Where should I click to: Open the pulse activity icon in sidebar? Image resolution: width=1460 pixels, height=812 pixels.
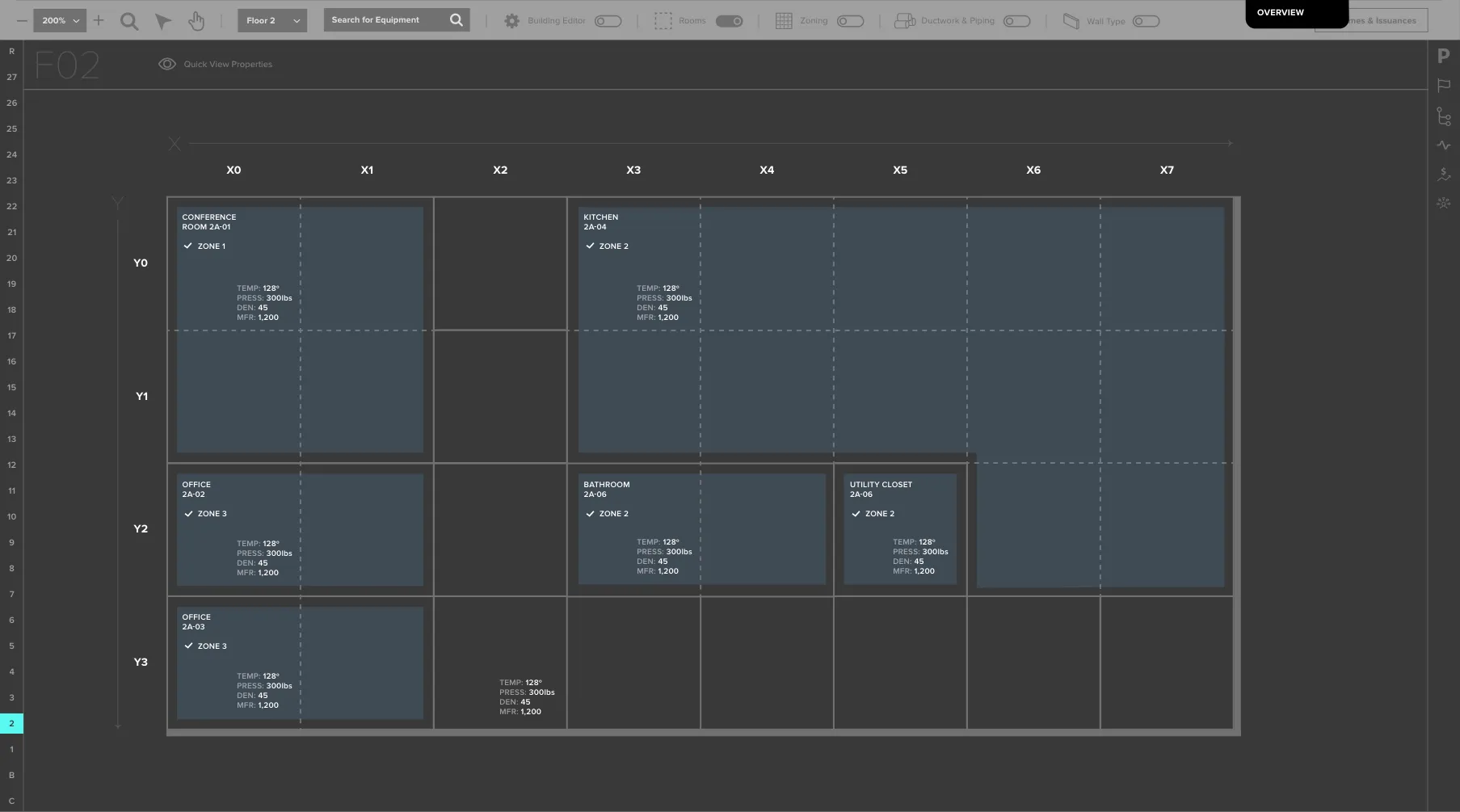coord(1444,145)
